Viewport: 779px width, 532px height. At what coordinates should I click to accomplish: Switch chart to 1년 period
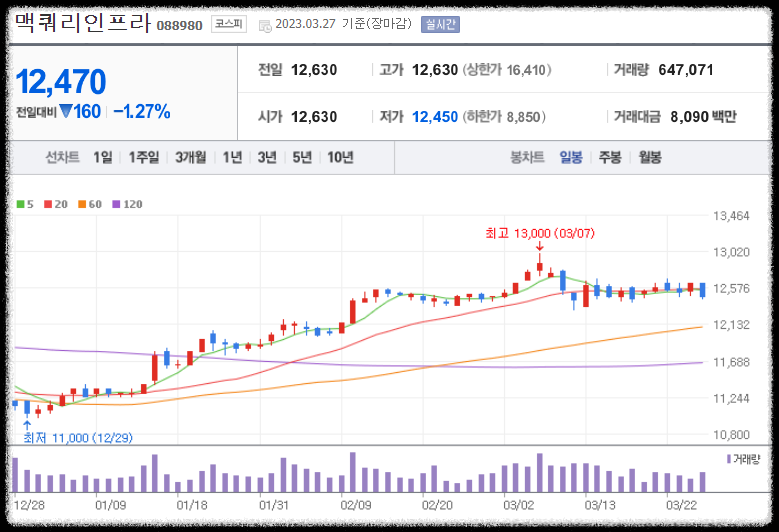point(233,157)
